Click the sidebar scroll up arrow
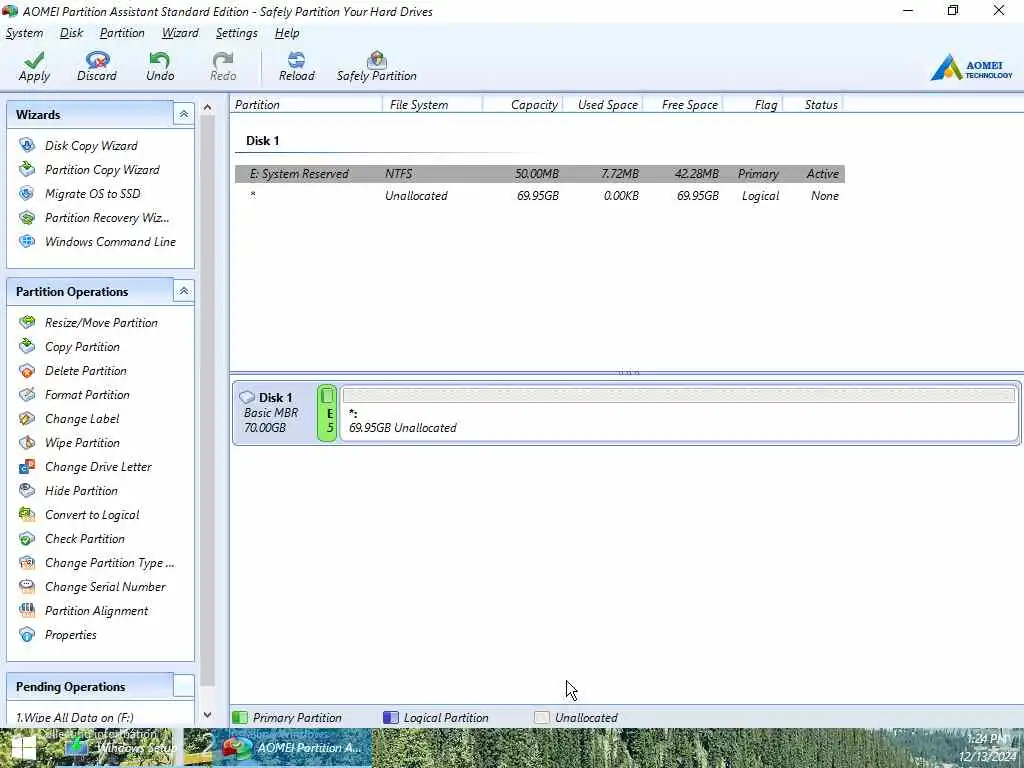Image resolution: width=1024 pixels, height=768 pixels. [x=208, y=107]
